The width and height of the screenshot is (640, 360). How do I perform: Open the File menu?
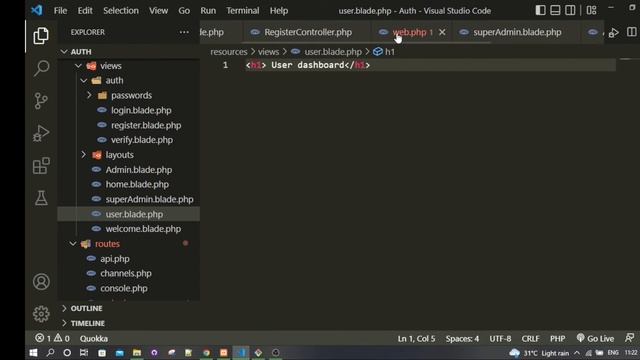[60, 11]
